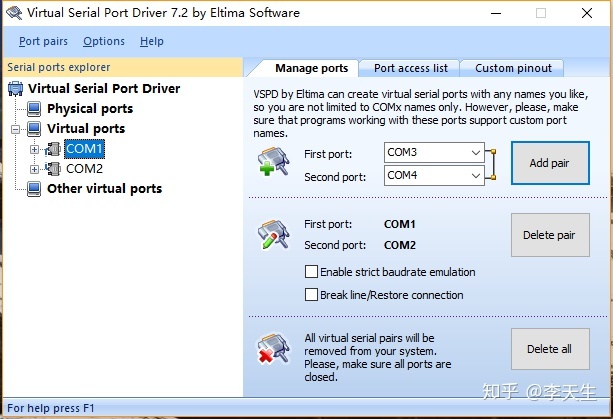Viewport: 613px width, 419px height.
Task: Click the Add pair button
Action: [550, 163]
